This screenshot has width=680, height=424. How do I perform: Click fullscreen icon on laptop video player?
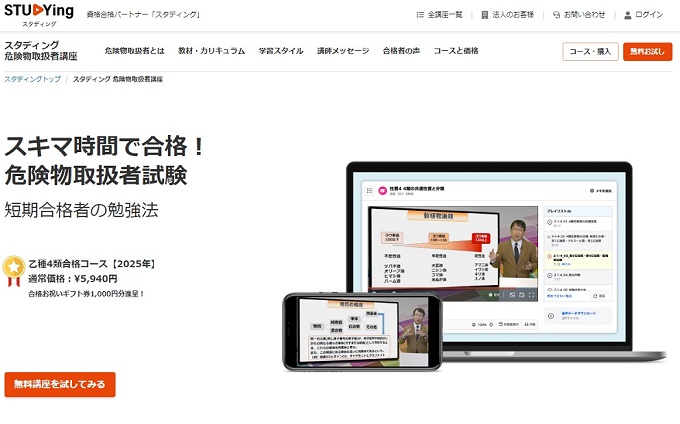pos(531,295)
